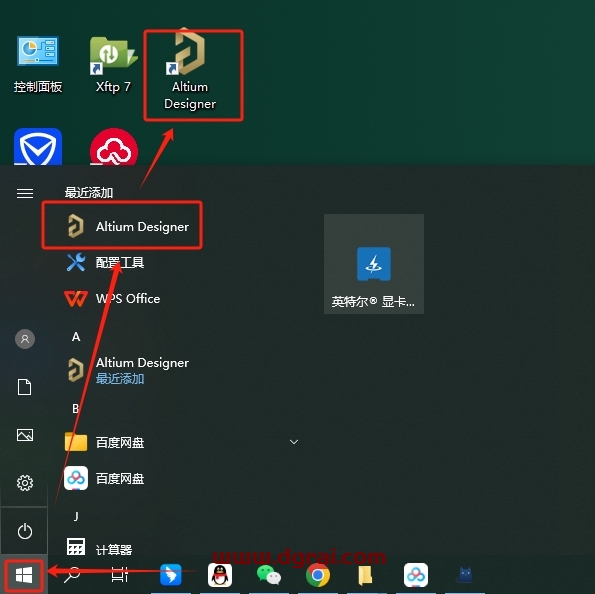595x594 pixels.
Task: Click letter A section header
Action: coord(76,337)
